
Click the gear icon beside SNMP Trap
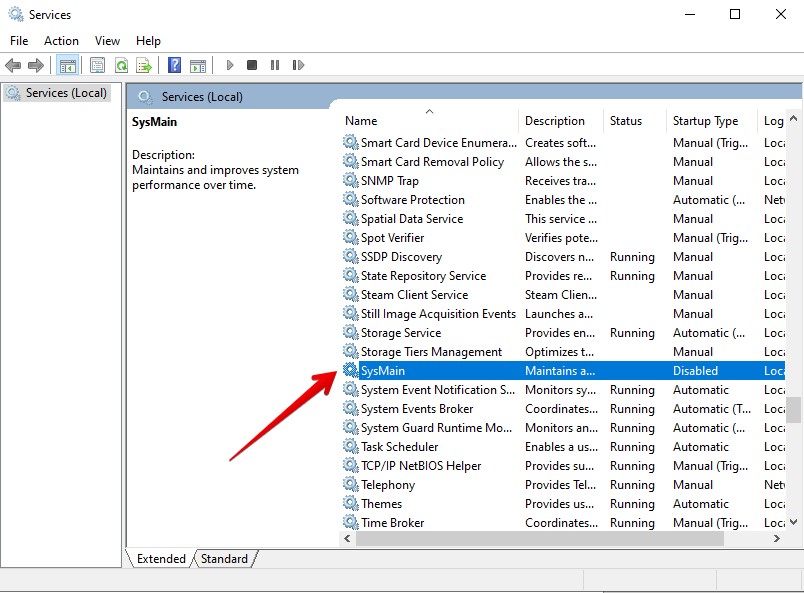click(351, 180)
